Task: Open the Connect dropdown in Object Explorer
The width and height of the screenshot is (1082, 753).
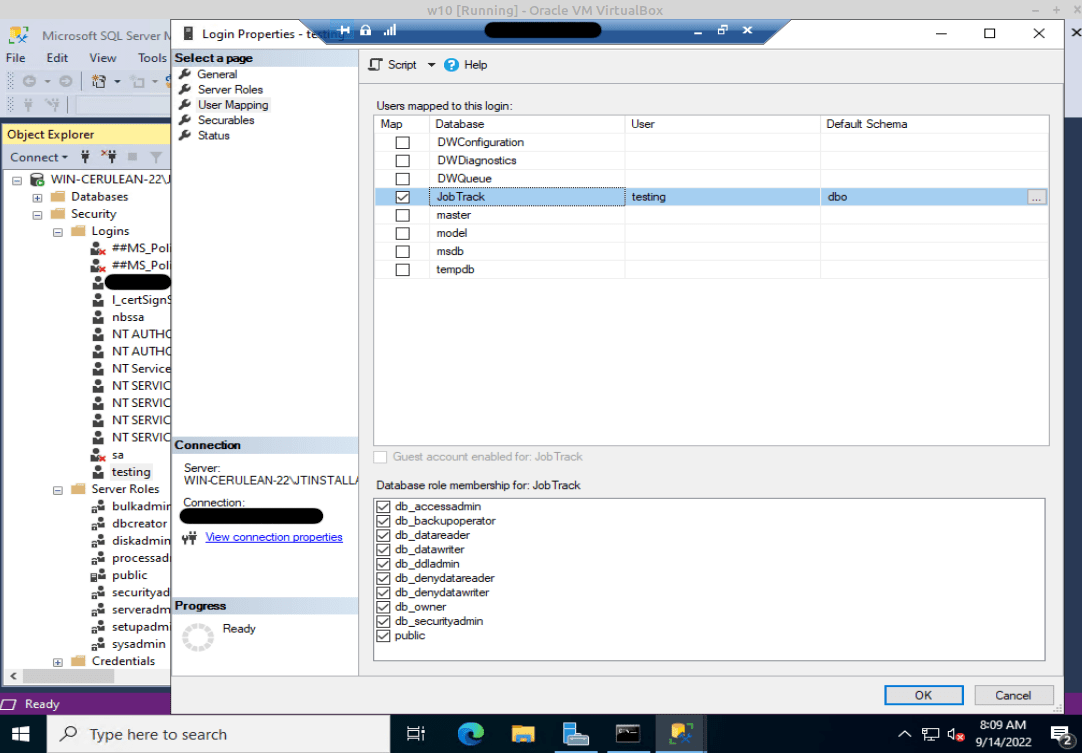Action: 39,157
